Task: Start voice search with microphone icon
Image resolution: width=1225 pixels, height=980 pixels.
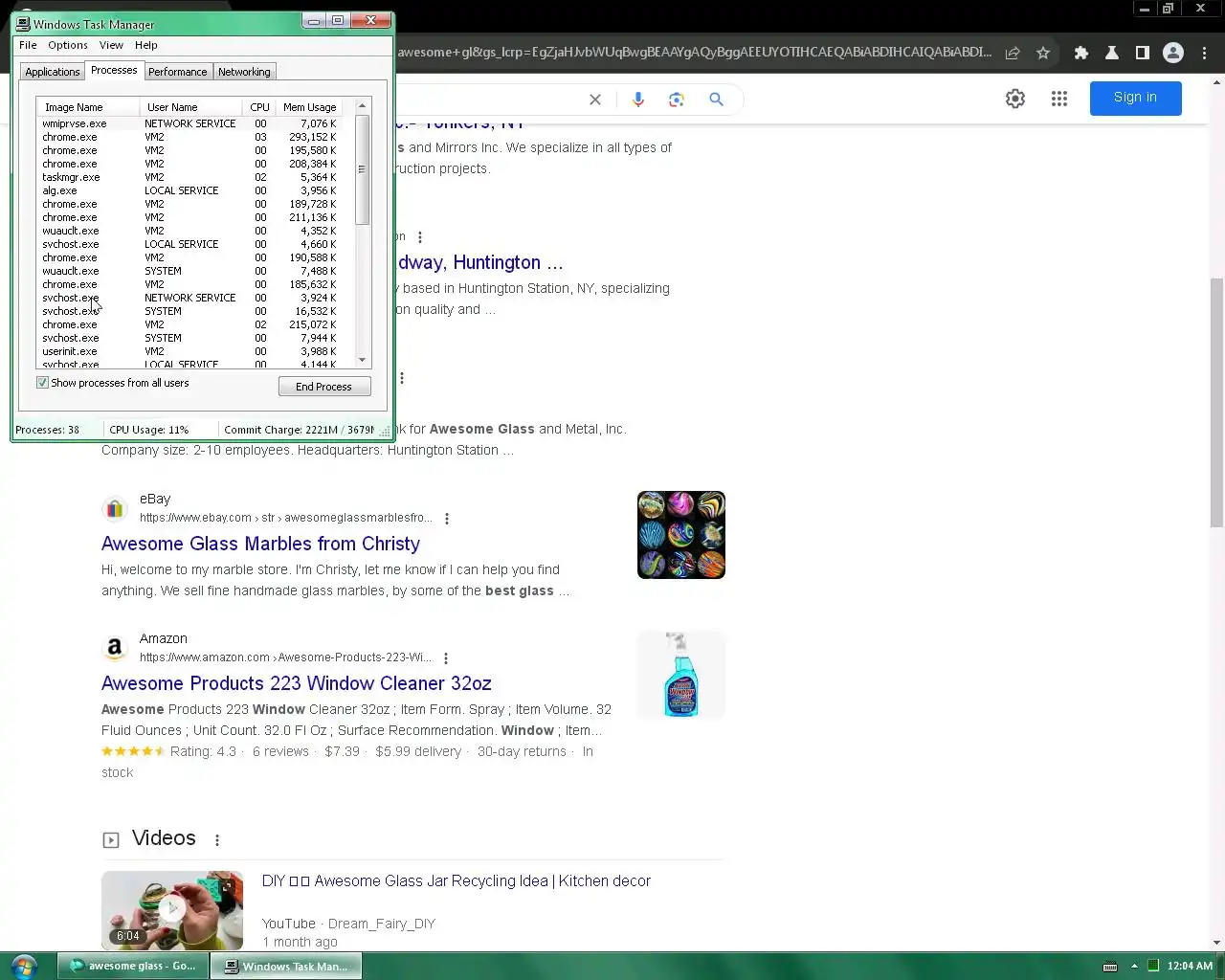Action: pyautogui.click(x=638, y=100)
